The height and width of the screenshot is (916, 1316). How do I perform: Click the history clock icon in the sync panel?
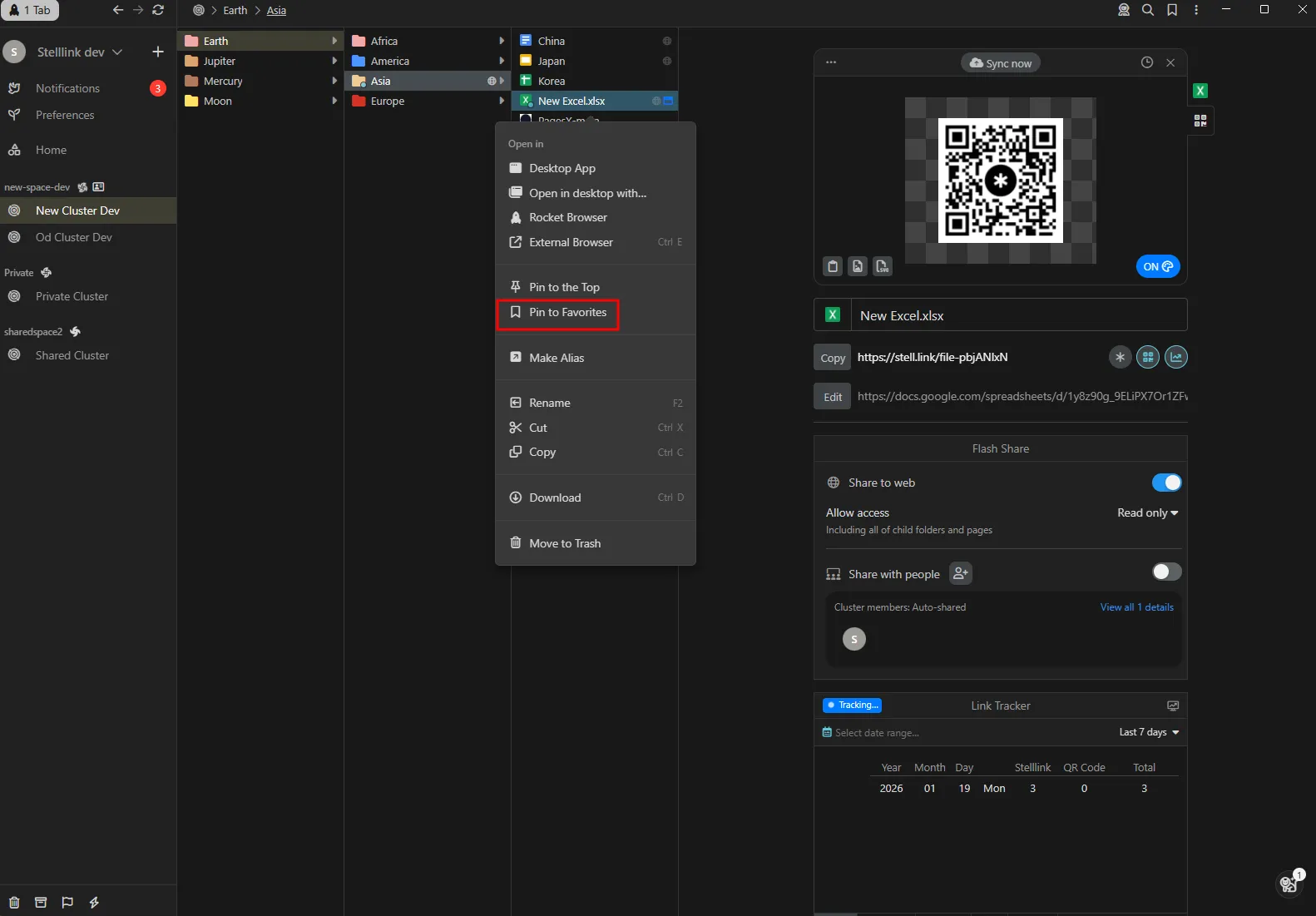(x=1146, y=62)
